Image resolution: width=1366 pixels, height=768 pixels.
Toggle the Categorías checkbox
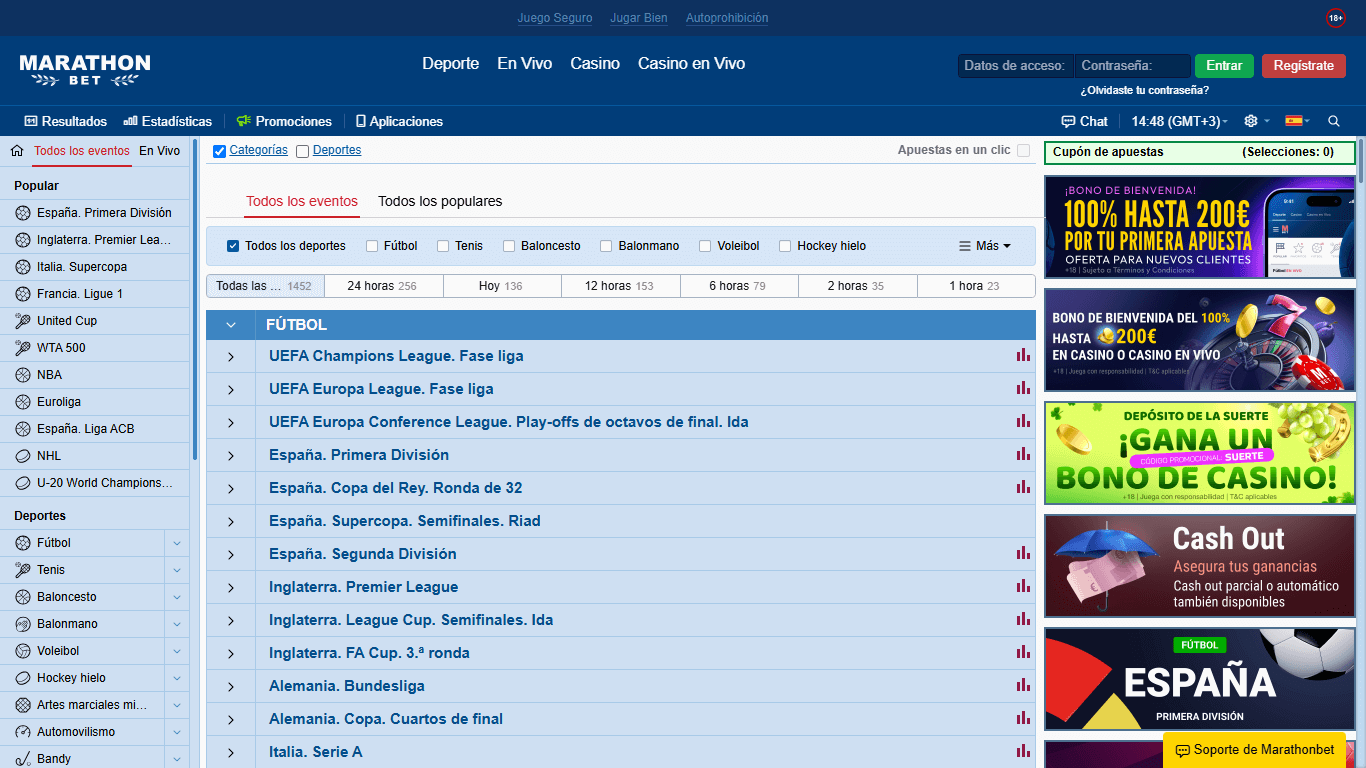pyautogui.click(x=219, y=151)
